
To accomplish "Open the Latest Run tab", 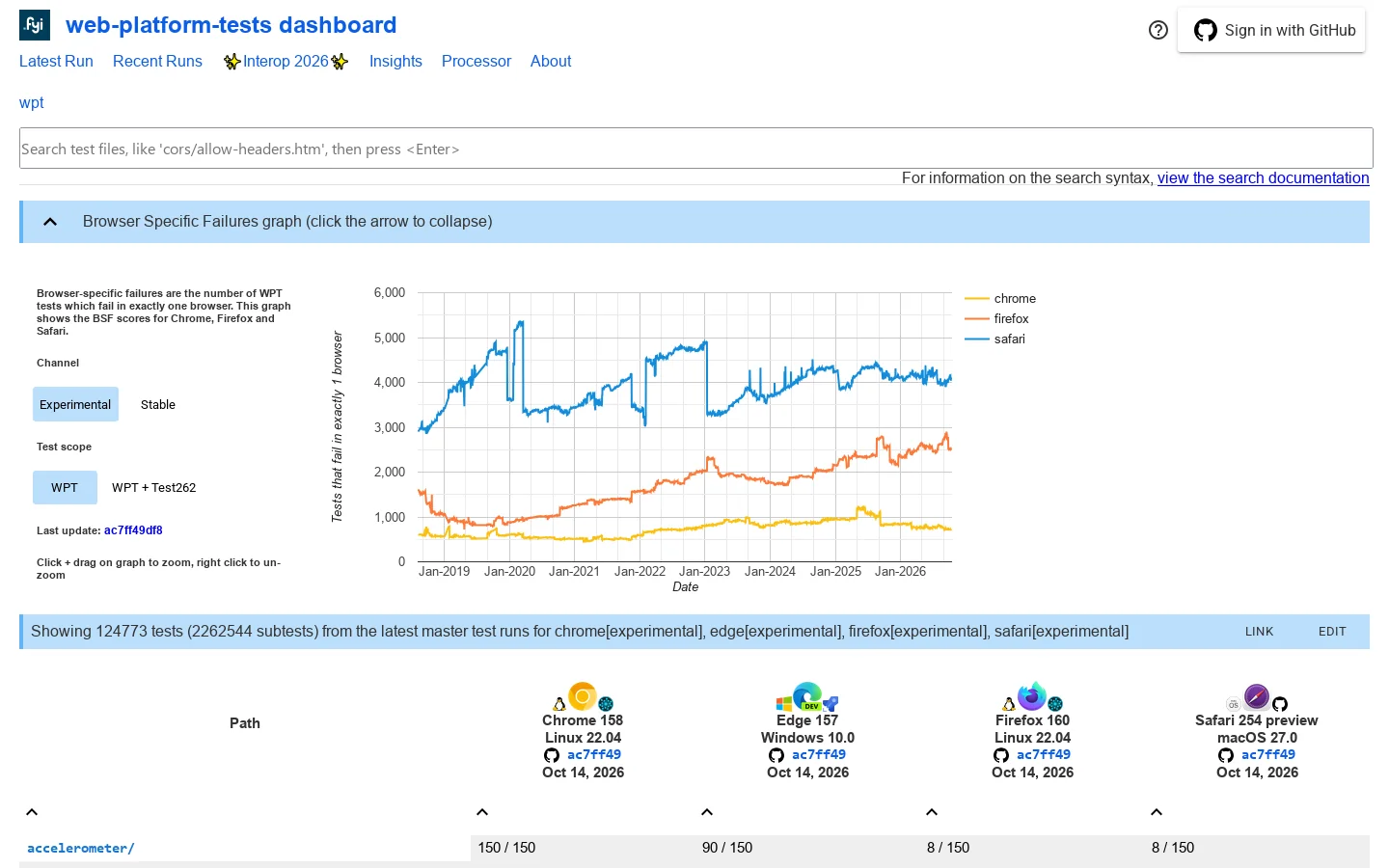I will tap(56, 61).
